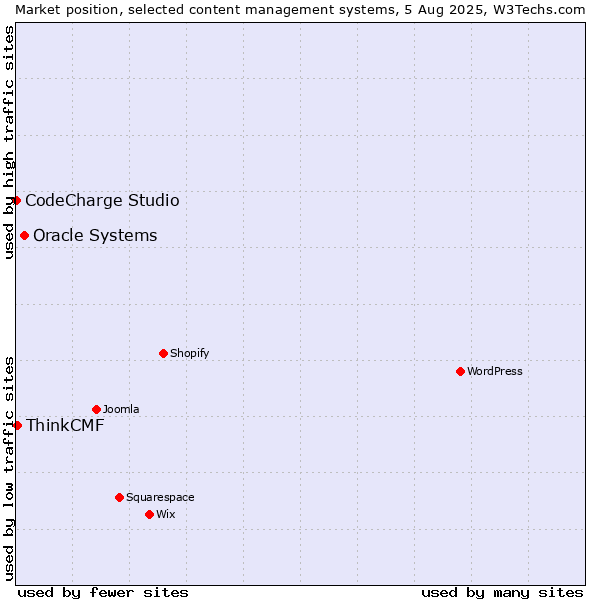Click the 'Joomla' label
The image size is (600, 600).
(x=121, y=409)
